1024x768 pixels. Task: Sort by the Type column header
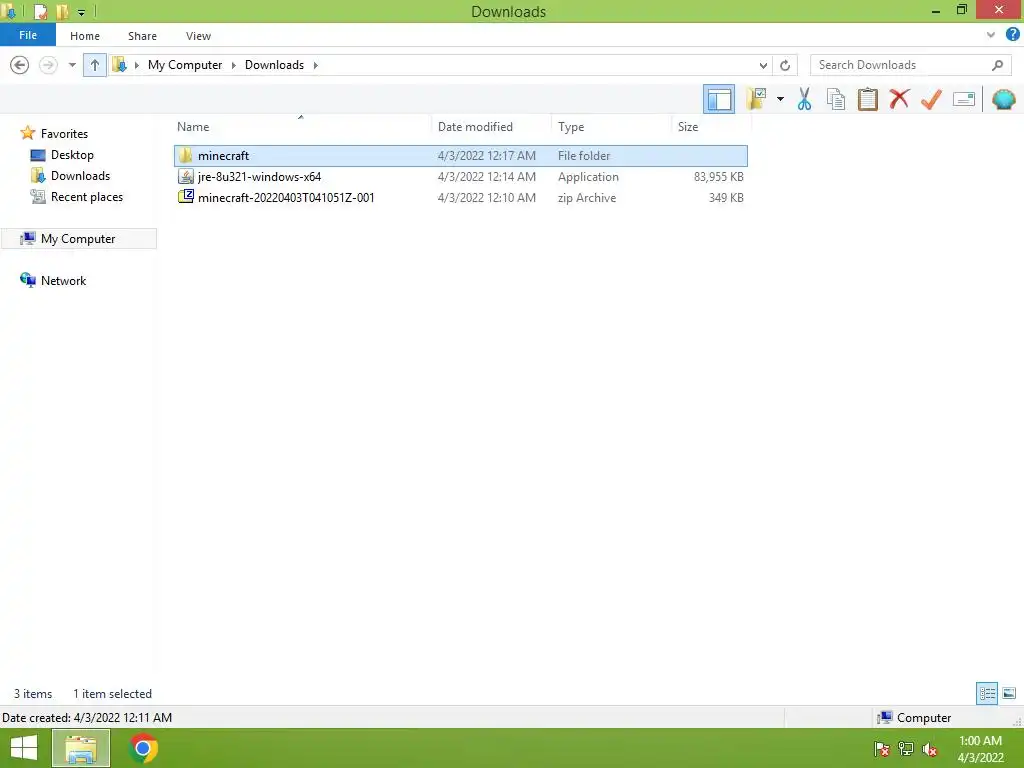571,127
